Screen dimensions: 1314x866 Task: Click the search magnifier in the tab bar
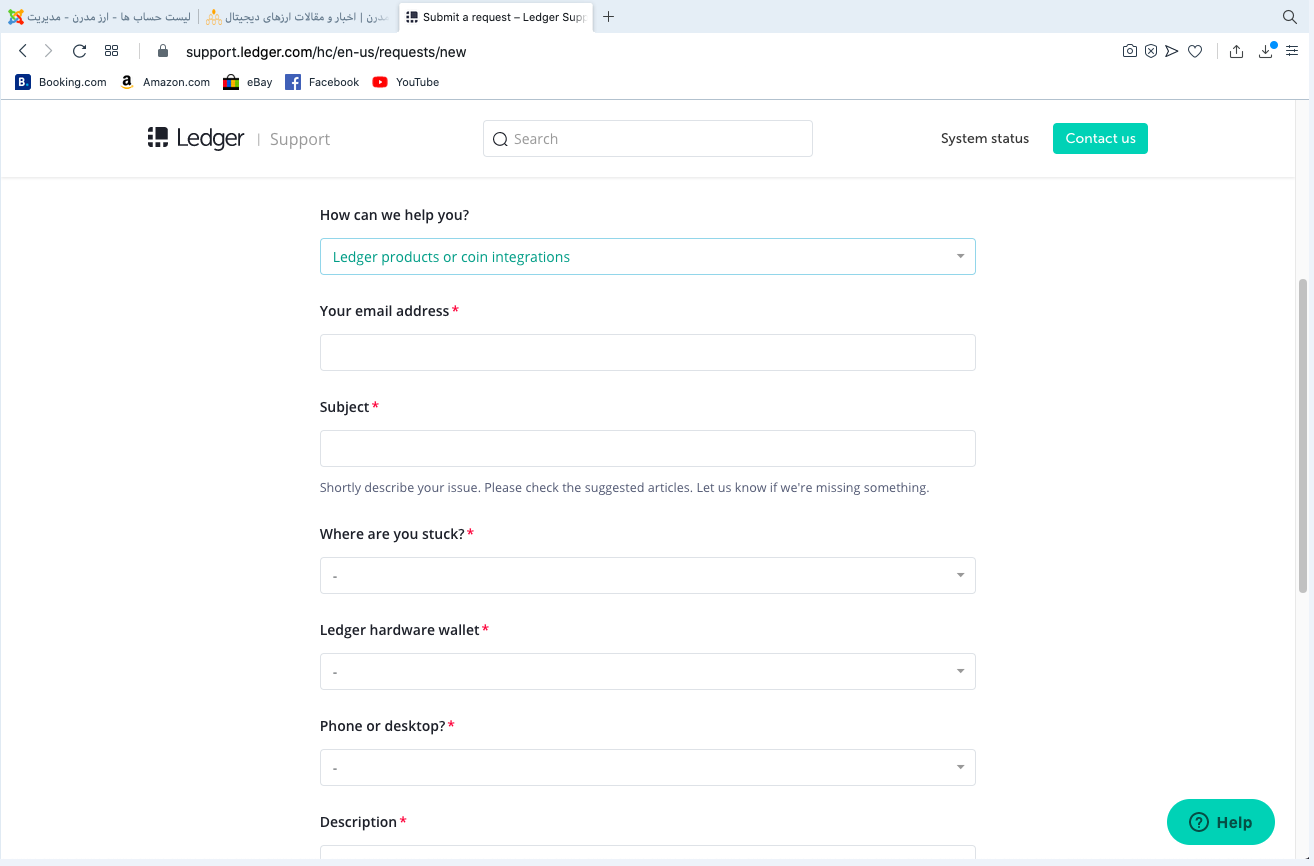point(1290,17)
